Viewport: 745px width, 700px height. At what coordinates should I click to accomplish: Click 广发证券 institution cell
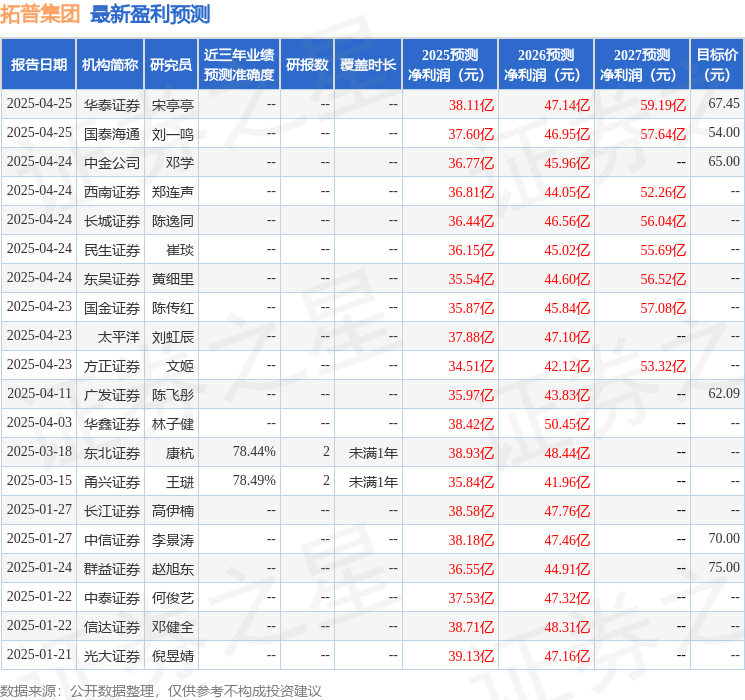112,395
